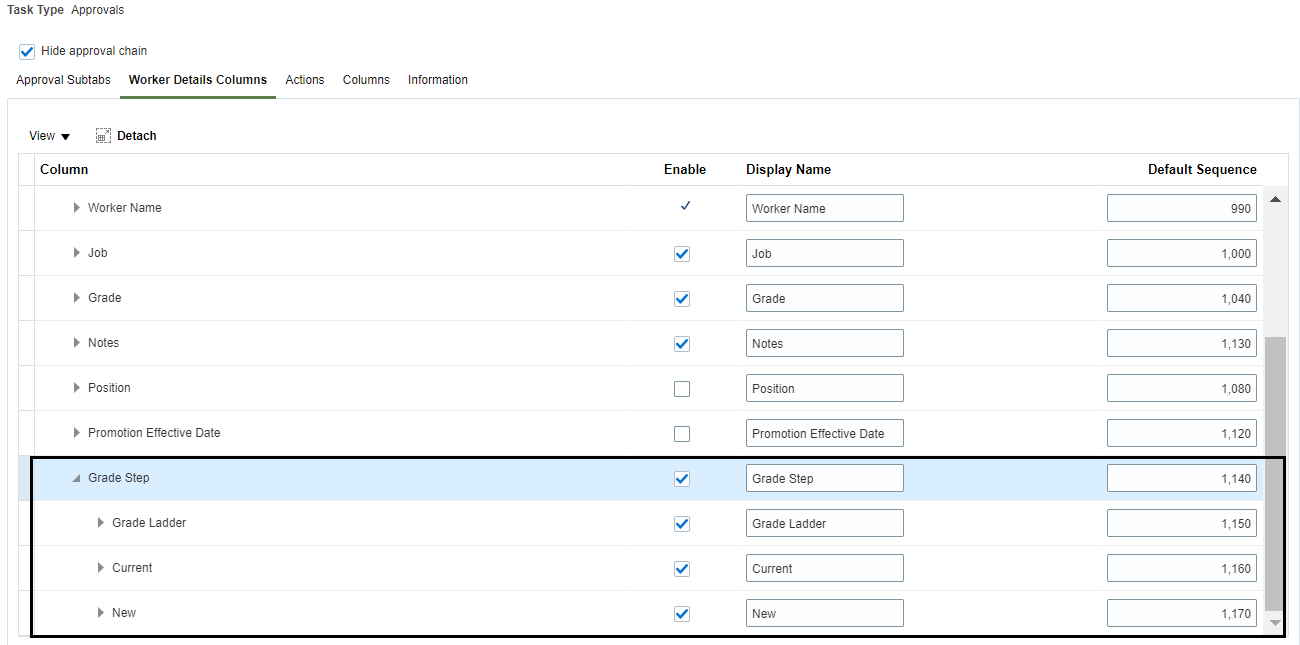The width and height of the screenshot is (1300, 645).
Task: Expand the Promotion Effective Date row
Action: tap(77, 433)
